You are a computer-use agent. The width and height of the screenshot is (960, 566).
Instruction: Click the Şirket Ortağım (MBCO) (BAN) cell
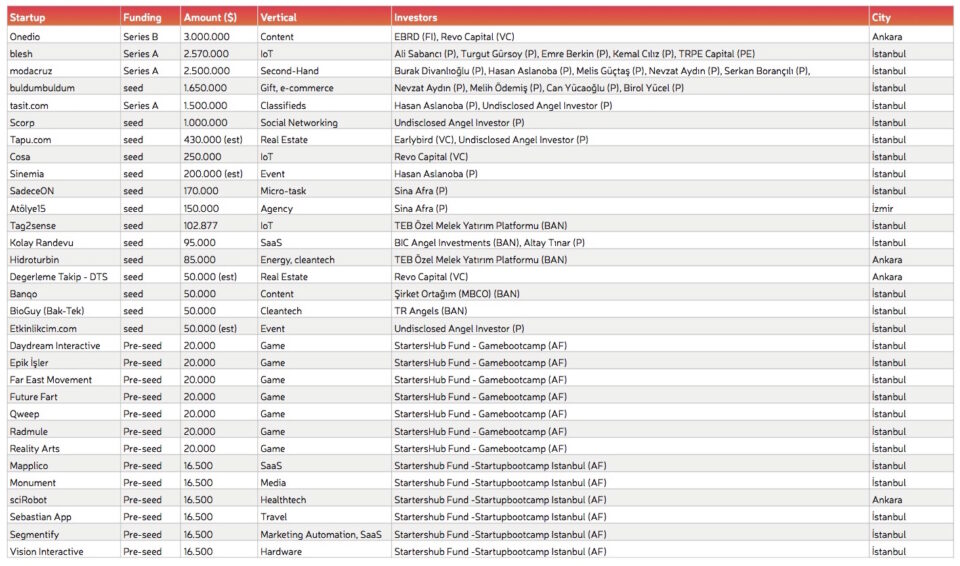(630, 294)
